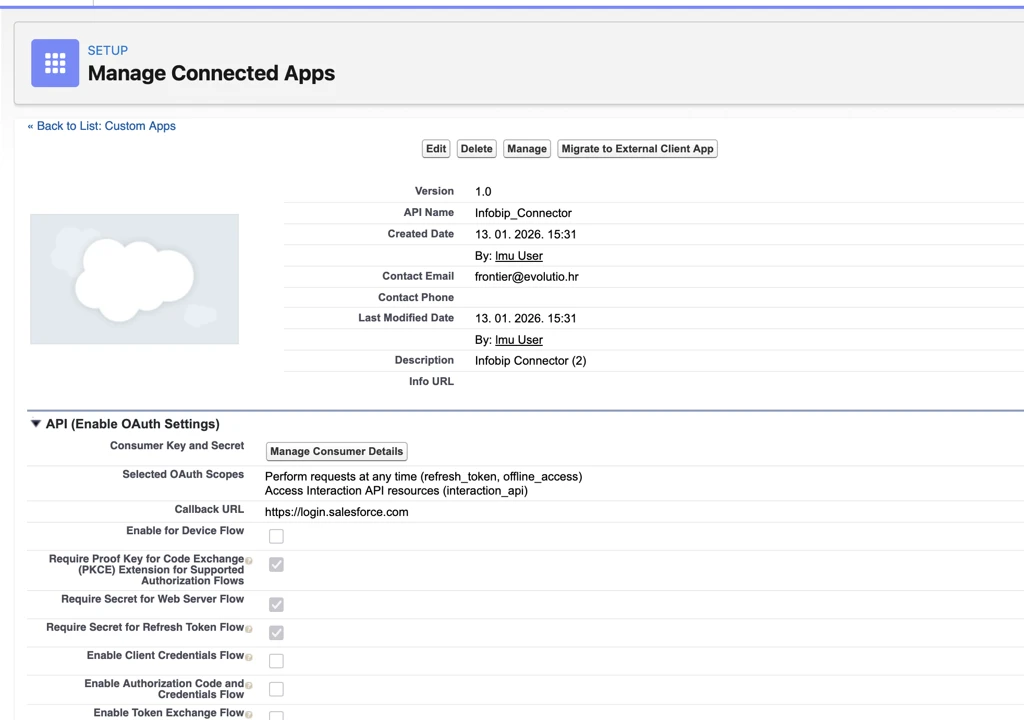Click the Contact Email label
The height and width of the screenshot is (720, 1024).
pos(418,276)
